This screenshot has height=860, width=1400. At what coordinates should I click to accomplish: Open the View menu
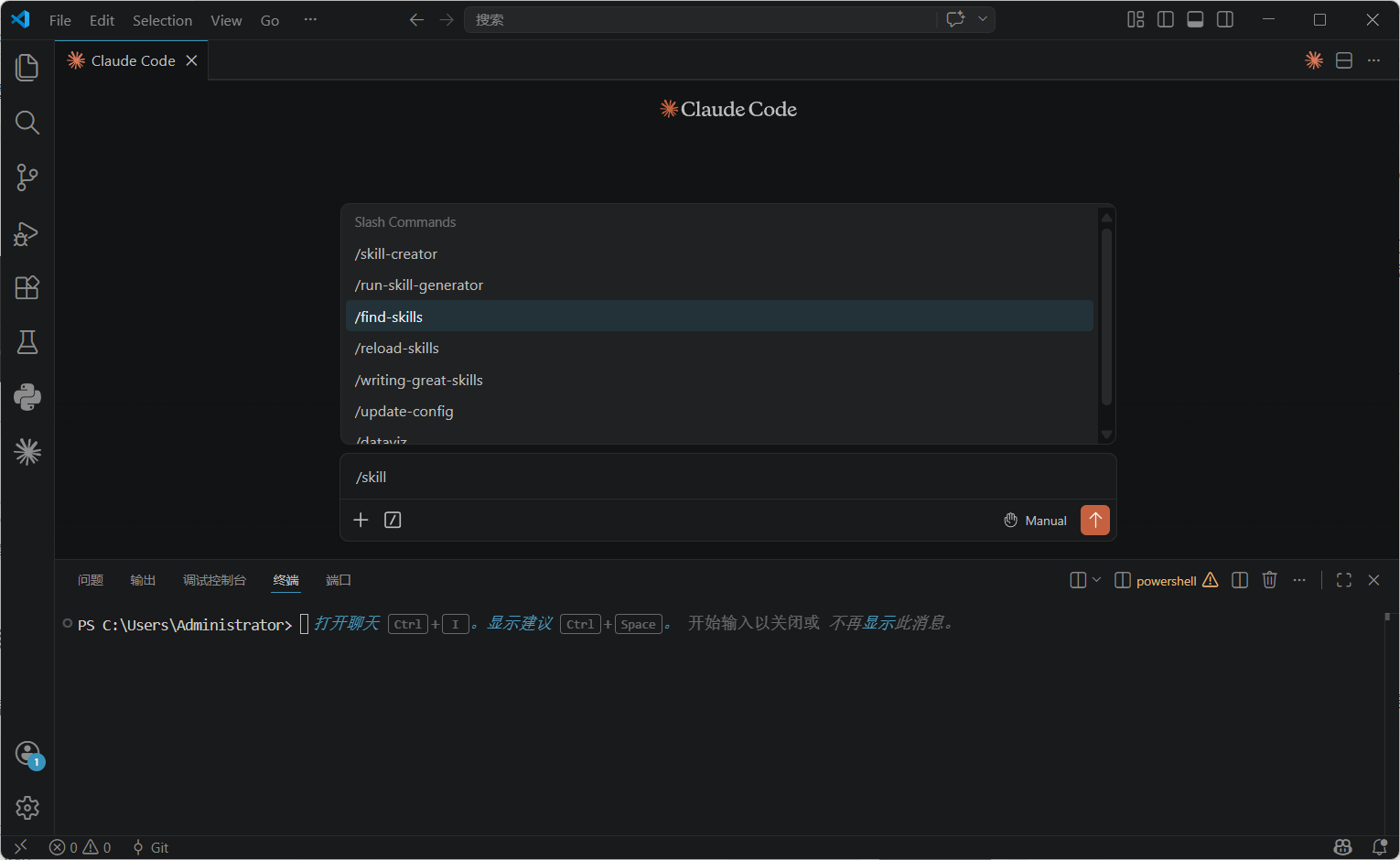click(x=226, y=20)
